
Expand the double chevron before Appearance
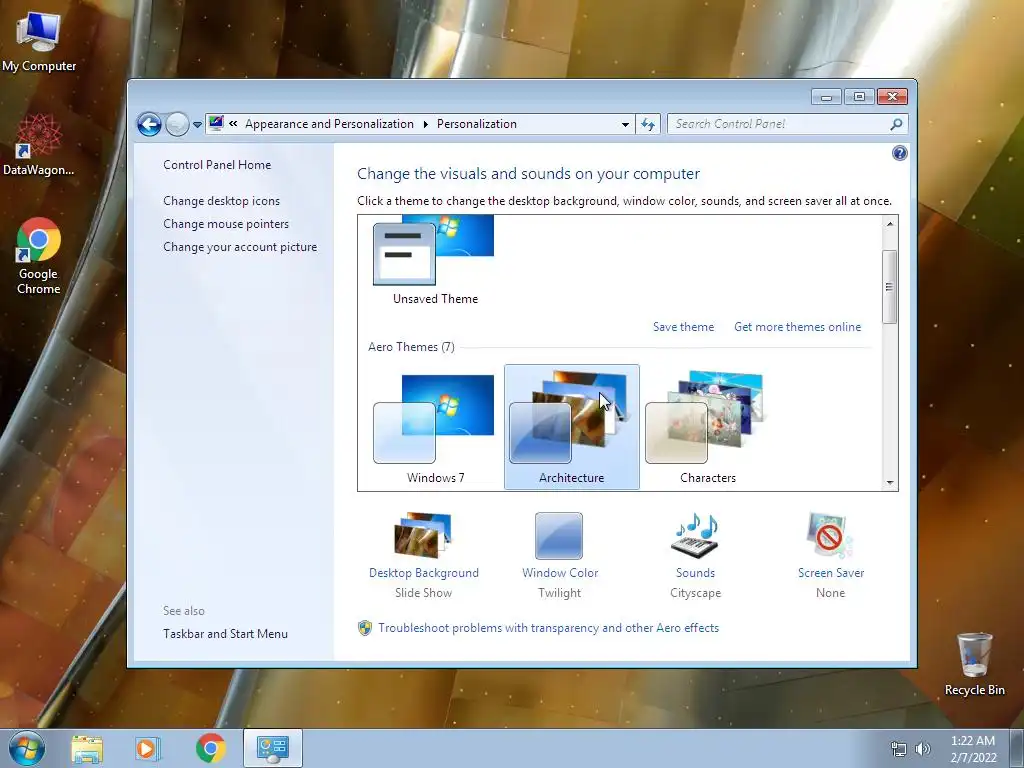click(233, 123)
